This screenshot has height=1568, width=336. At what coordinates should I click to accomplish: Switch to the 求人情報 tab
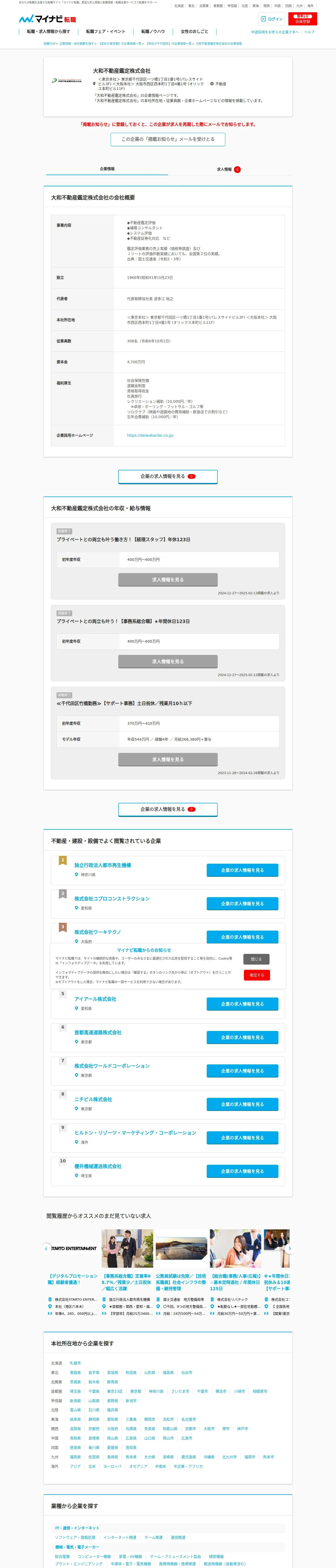click(229, 169)
